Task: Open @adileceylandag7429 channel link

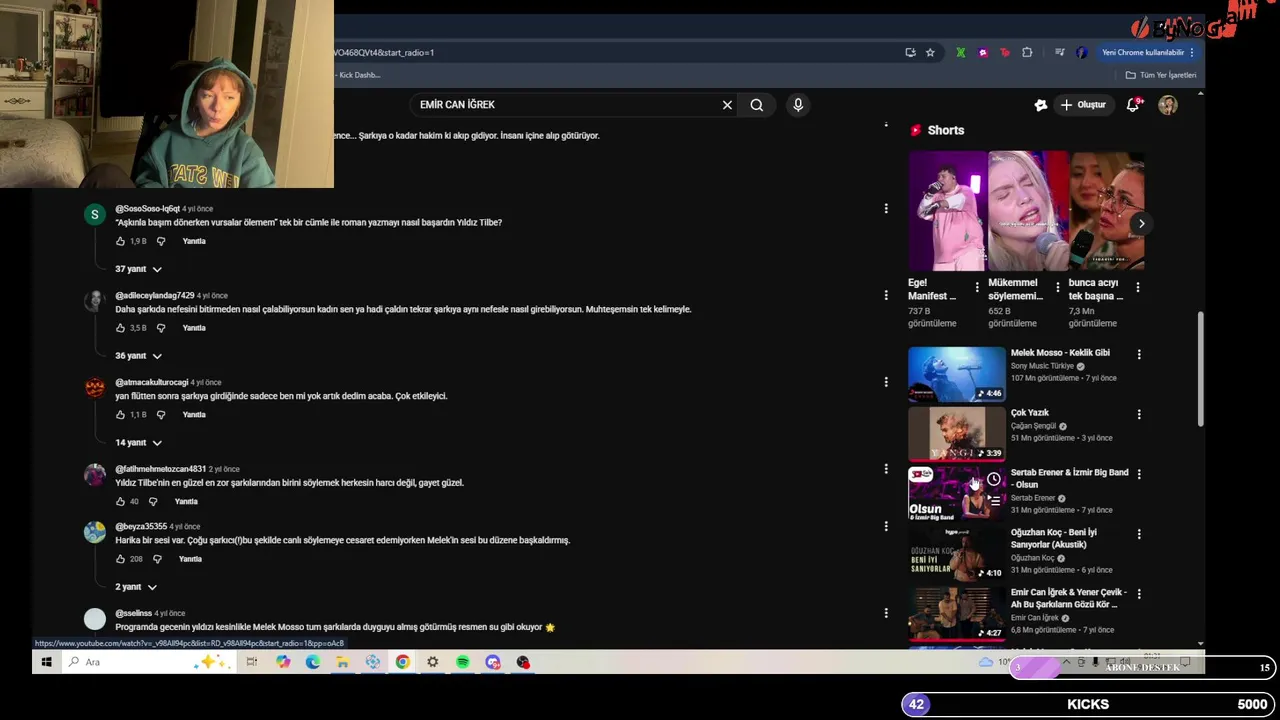Action: [x=154, y=296]
